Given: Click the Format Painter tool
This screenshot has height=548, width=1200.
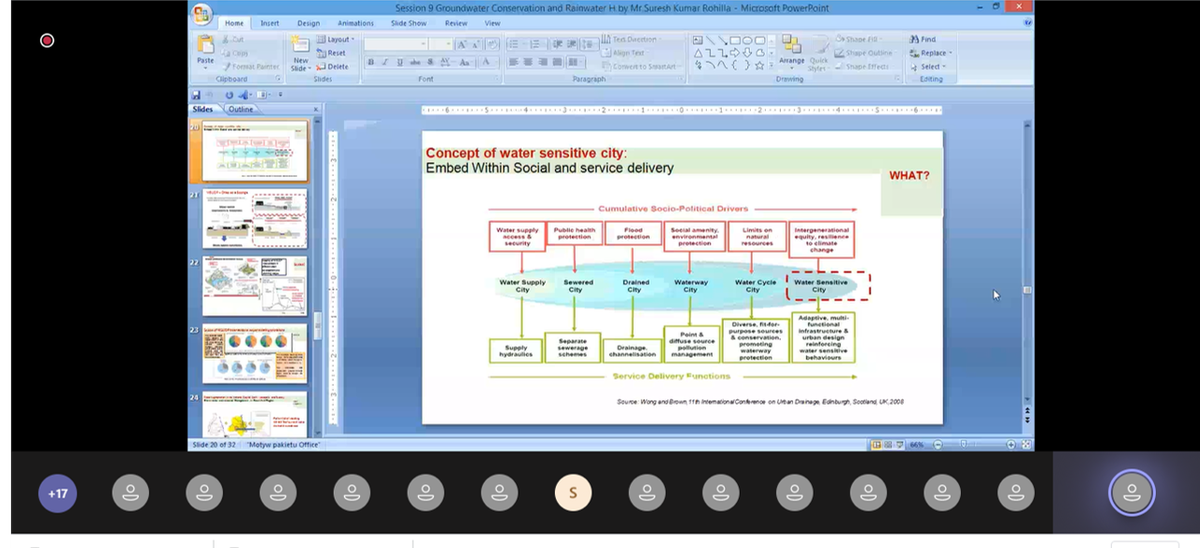Looking at the screenshot, I should (251, 66).
